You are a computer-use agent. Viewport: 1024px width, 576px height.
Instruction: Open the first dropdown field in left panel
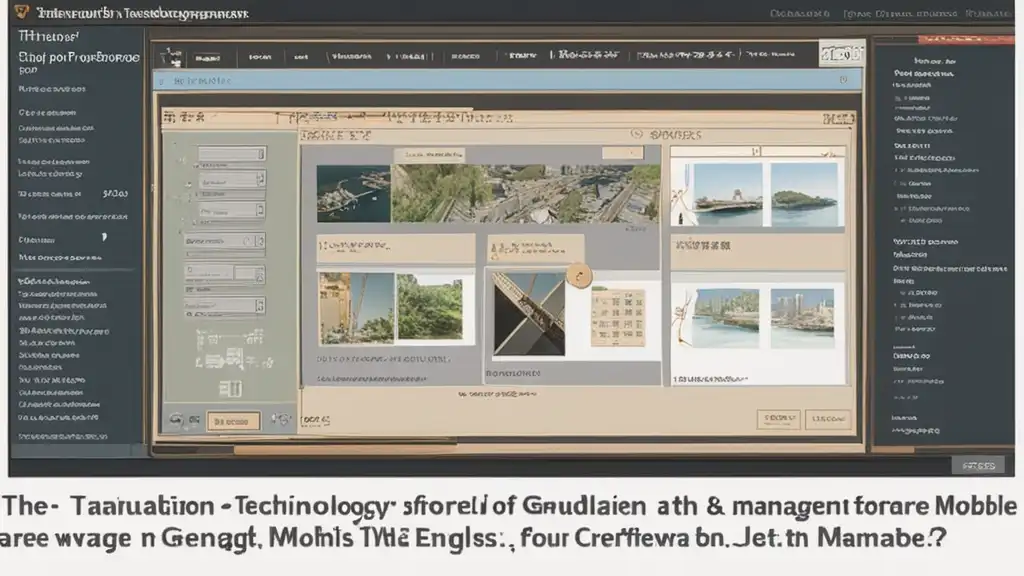pos(230,155)
